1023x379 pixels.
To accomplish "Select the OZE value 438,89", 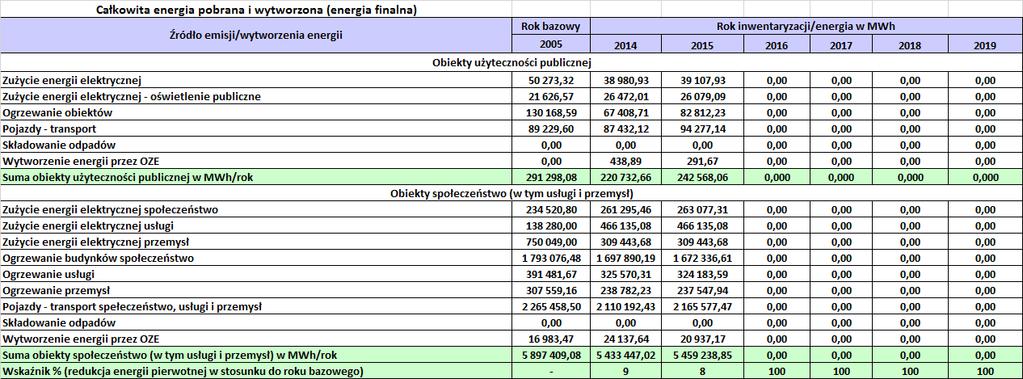I will click(x=626, y=160).
